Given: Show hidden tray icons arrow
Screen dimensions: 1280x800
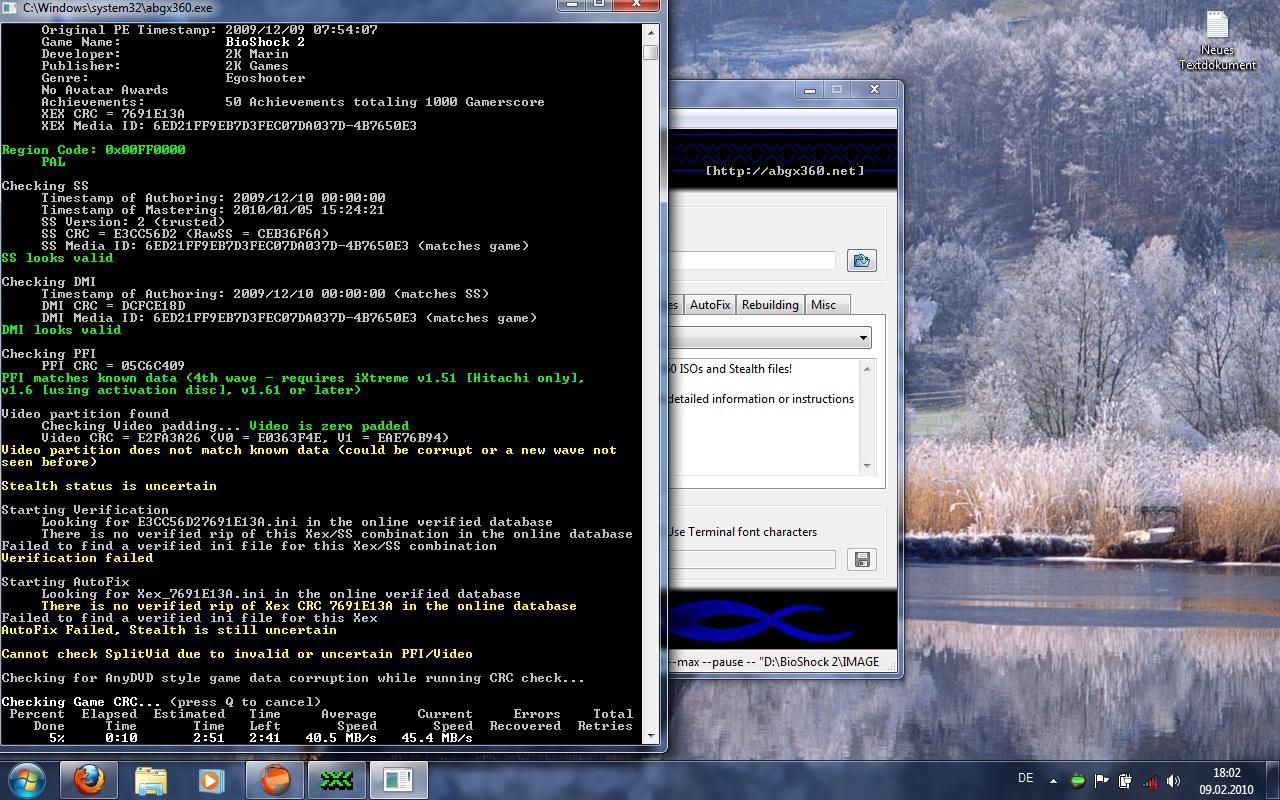Looking at the screenshot, I should click(x=1052, y=780).
